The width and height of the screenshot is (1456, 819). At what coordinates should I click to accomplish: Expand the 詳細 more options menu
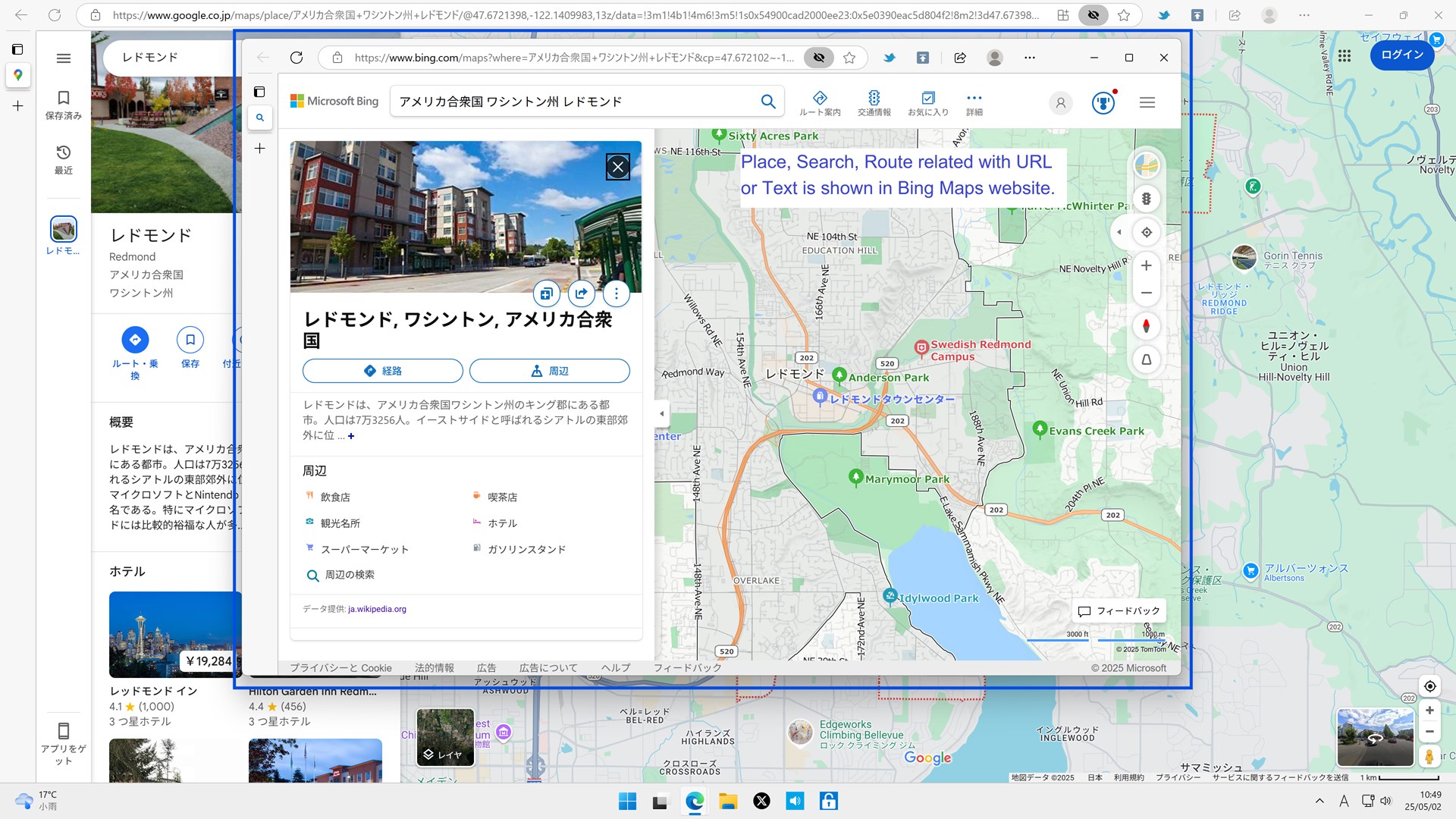click(x=974, y=103)
